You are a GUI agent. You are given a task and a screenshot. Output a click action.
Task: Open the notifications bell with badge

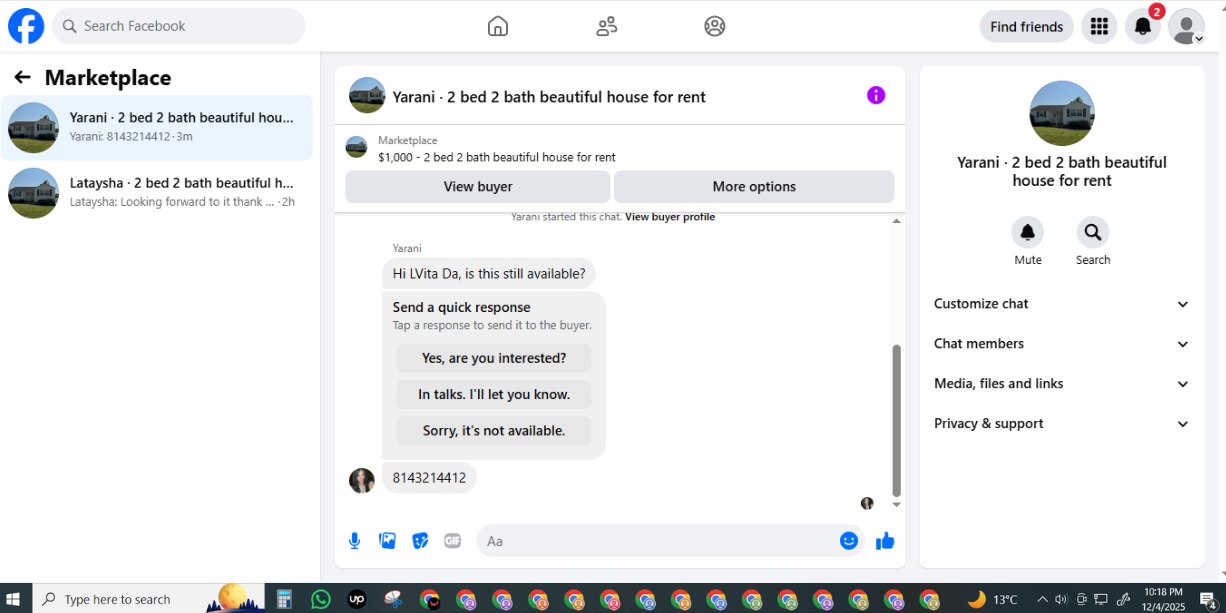tap(1143, 27)
